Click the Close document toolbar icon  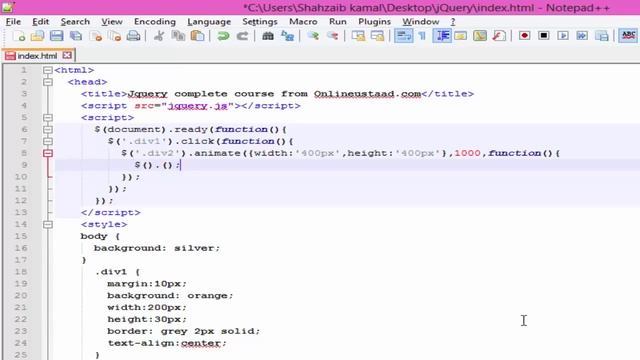pyautogui.click(x=96, y=36)
